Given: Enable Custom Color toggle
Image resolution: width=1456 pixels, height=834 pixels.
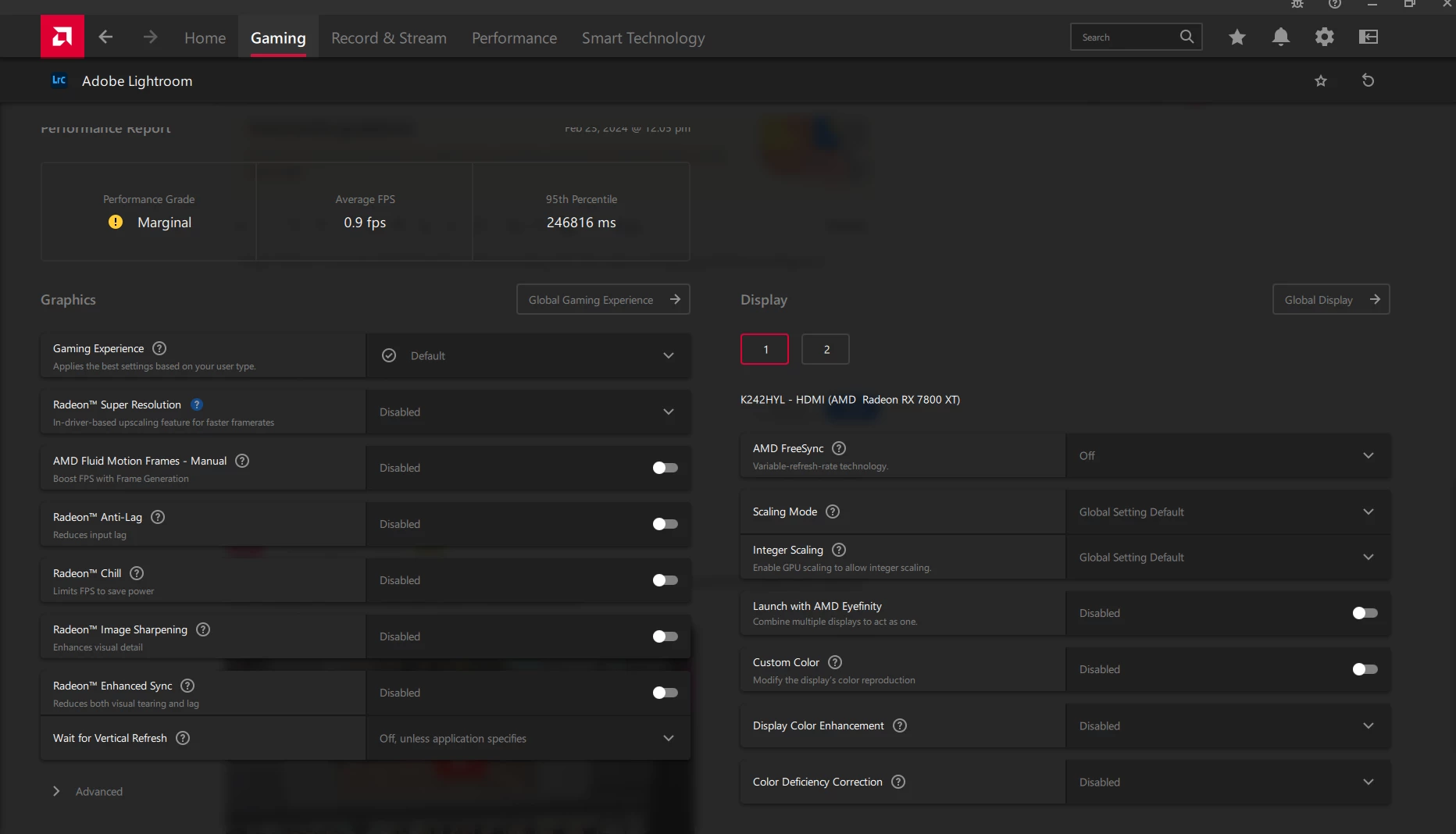Looking at the screenshot, I should [1365, 669].
